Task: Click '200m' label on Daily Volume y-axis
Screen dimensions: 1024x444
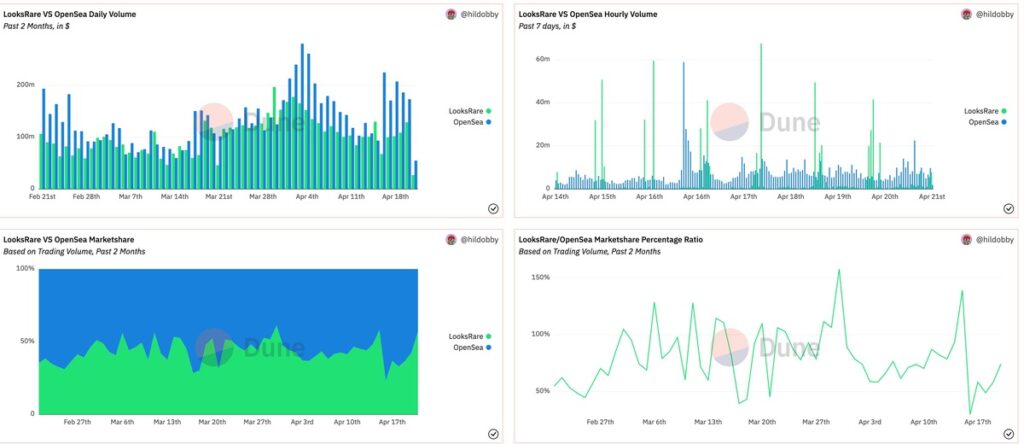Action: tap(25, 85)
